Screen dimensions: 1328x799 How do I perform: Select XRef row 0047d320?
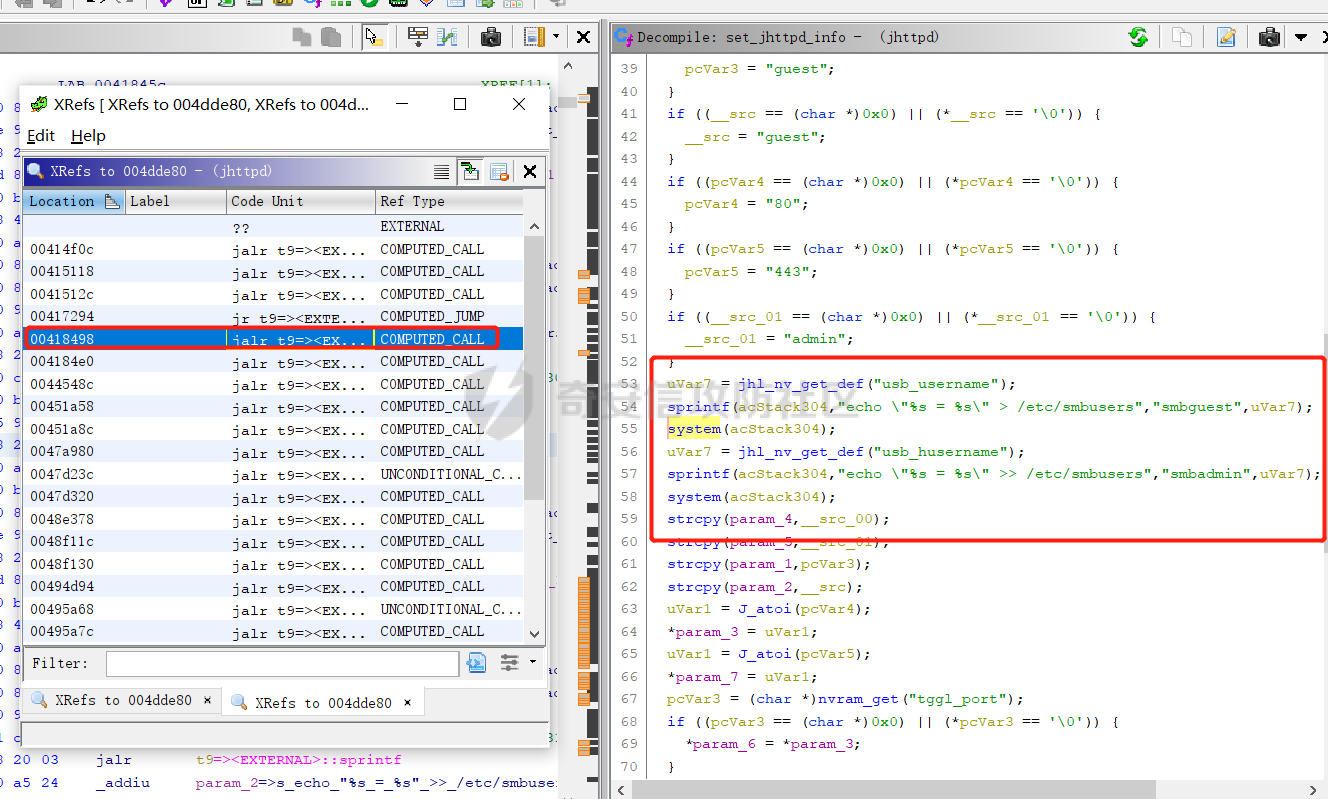274,497
